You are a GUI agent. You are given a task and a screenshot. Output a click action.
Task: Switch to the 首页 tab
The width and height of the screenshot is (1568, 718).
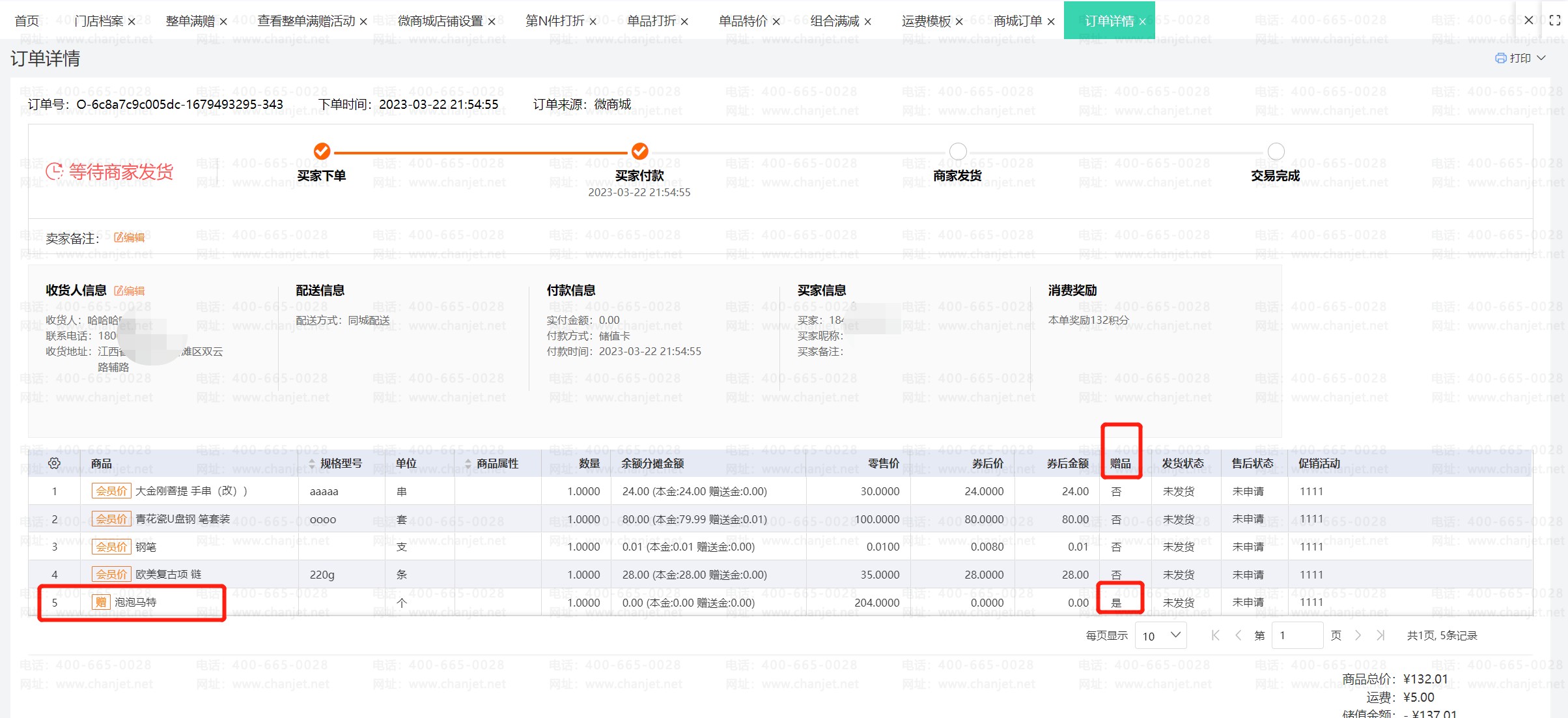pyautogui.click(x=27, y=21)
